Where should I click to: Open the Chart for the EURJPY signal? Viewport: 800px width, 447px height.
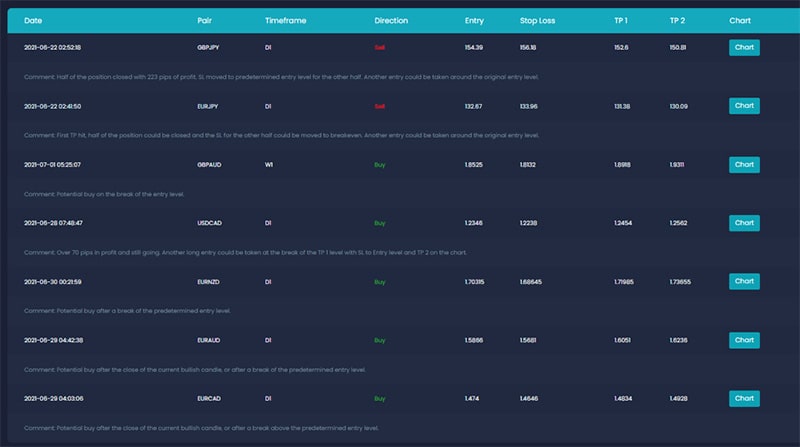click(x=744, y=105)
